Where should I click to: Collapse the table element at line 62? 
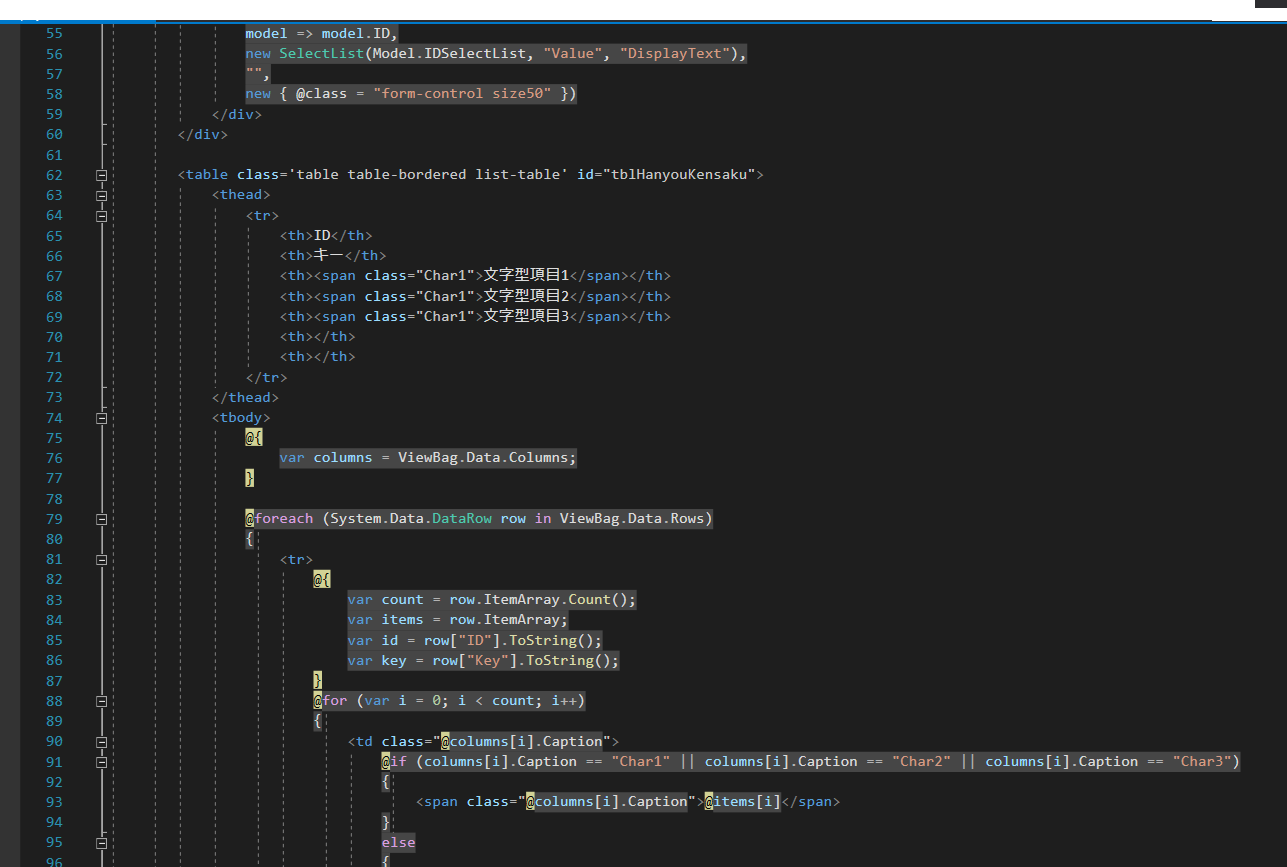(x=101, y=175)
